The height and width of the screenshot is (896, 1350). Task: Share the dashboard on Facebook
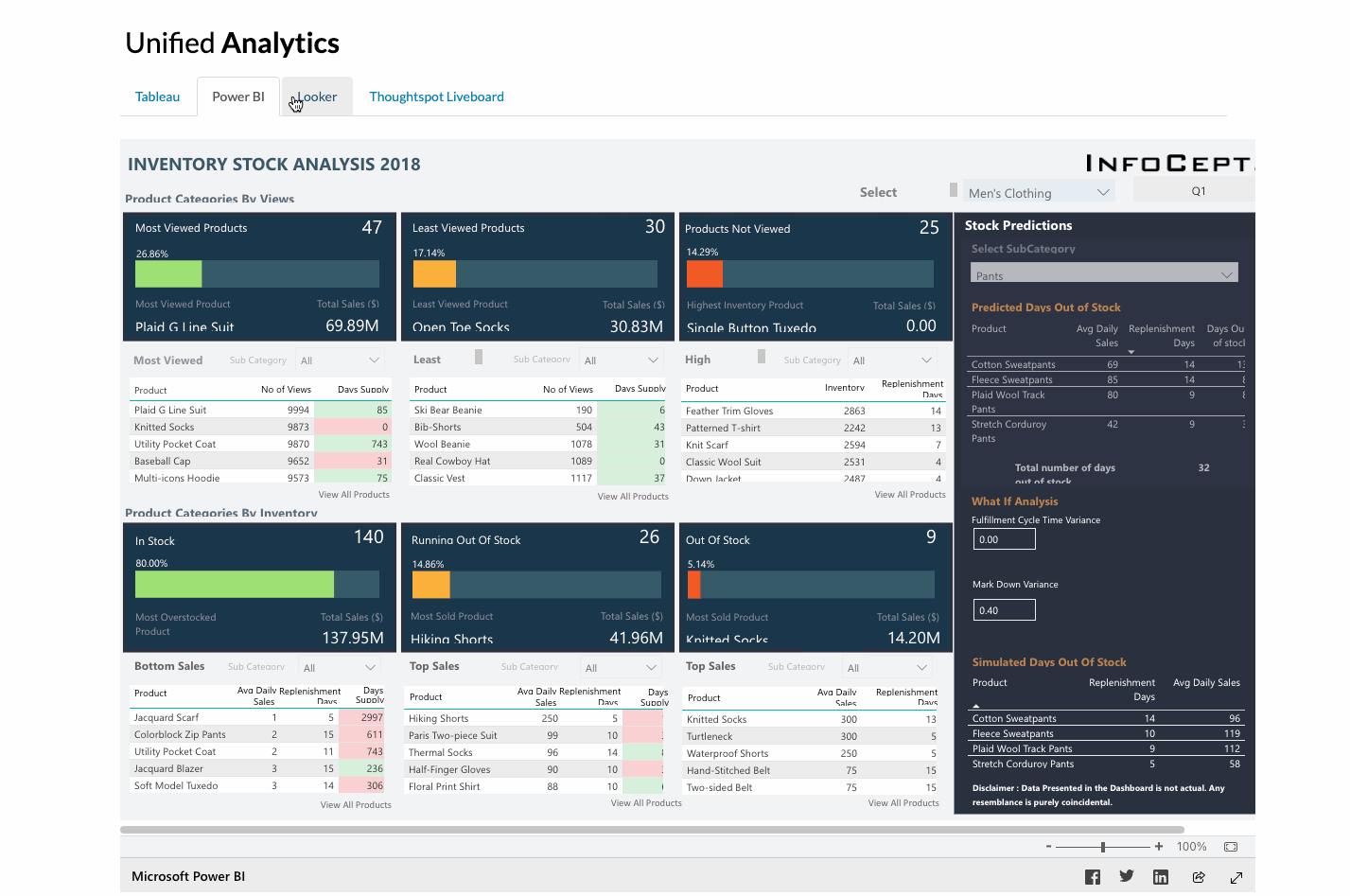coord(1092,876)
